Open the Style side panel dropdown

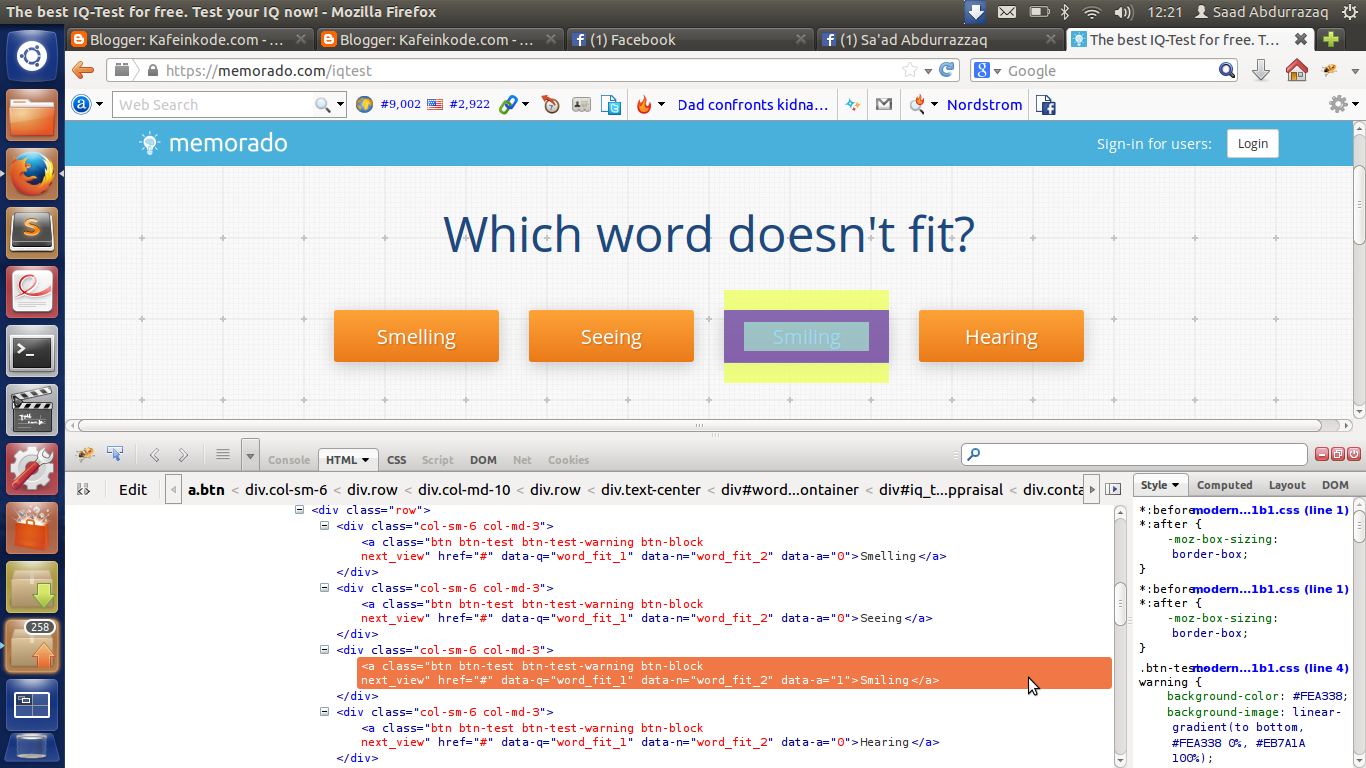[1177, 485]
